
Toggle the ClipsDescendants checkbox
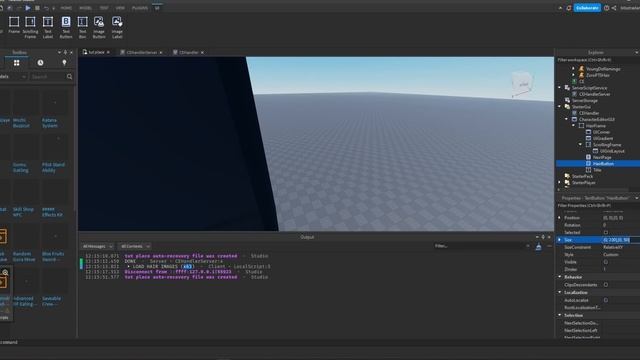coord(606,285)
